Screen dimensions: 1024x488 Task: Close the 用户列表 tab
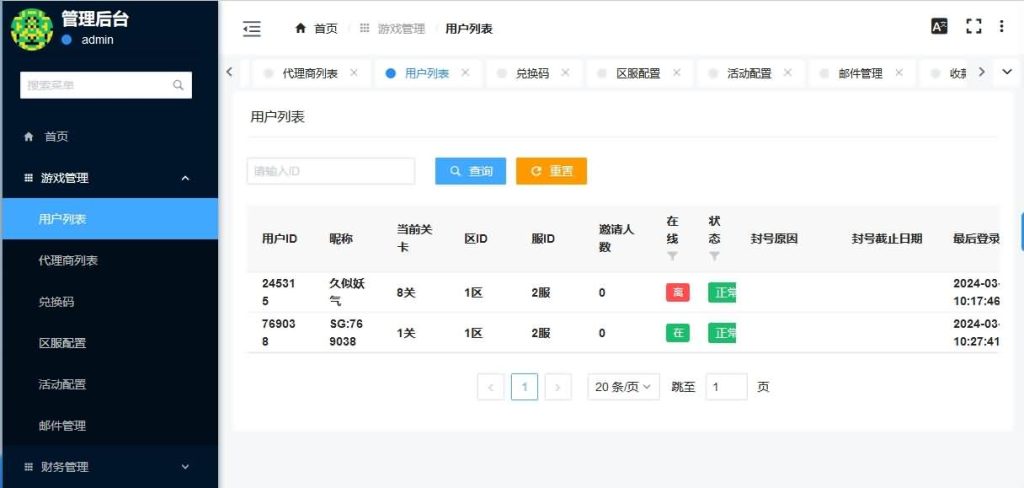click(x=465, y=73)
